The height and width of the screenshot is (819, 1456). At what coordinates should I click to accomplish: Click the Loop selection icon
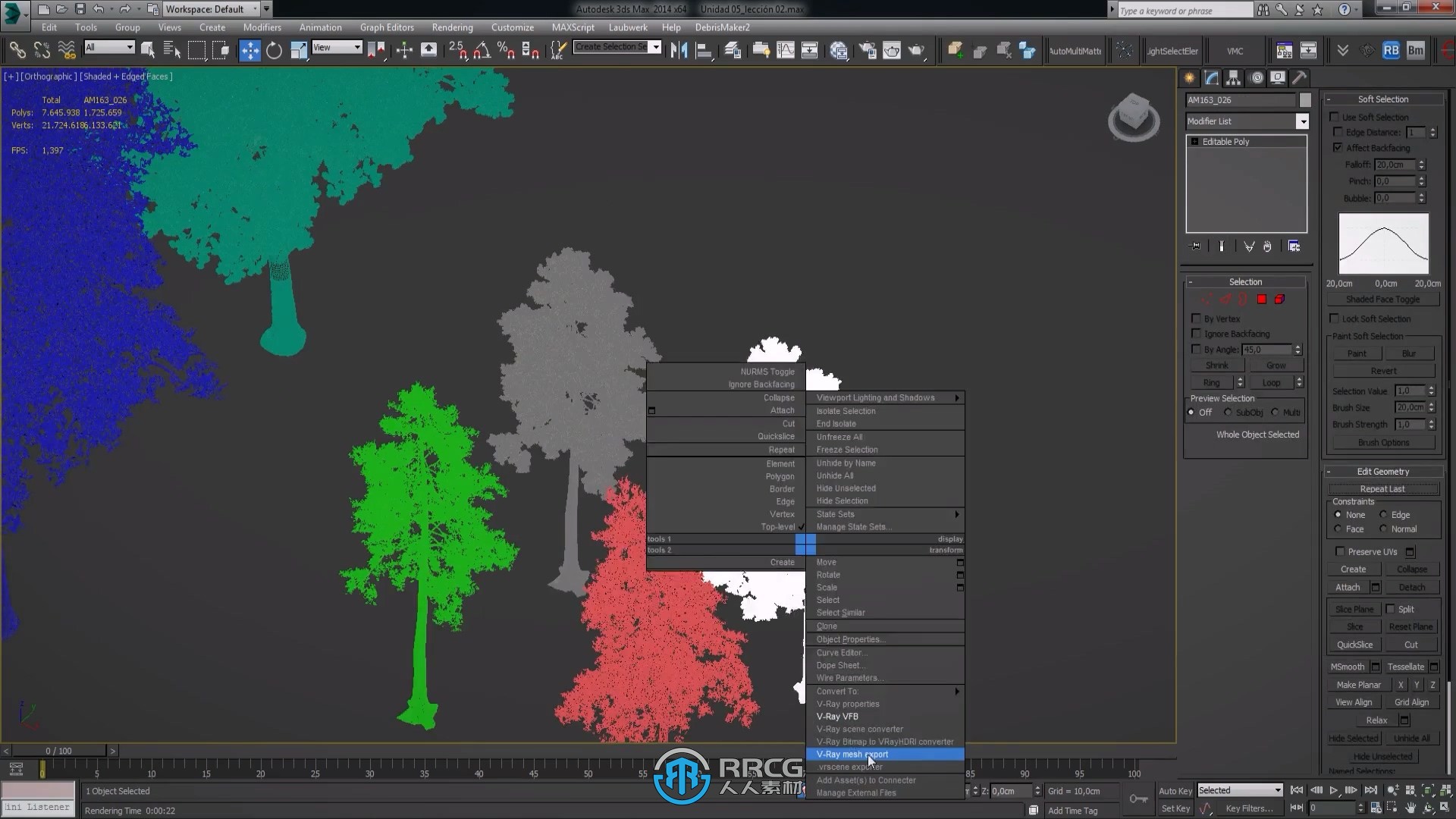(x=1270, y=383)
